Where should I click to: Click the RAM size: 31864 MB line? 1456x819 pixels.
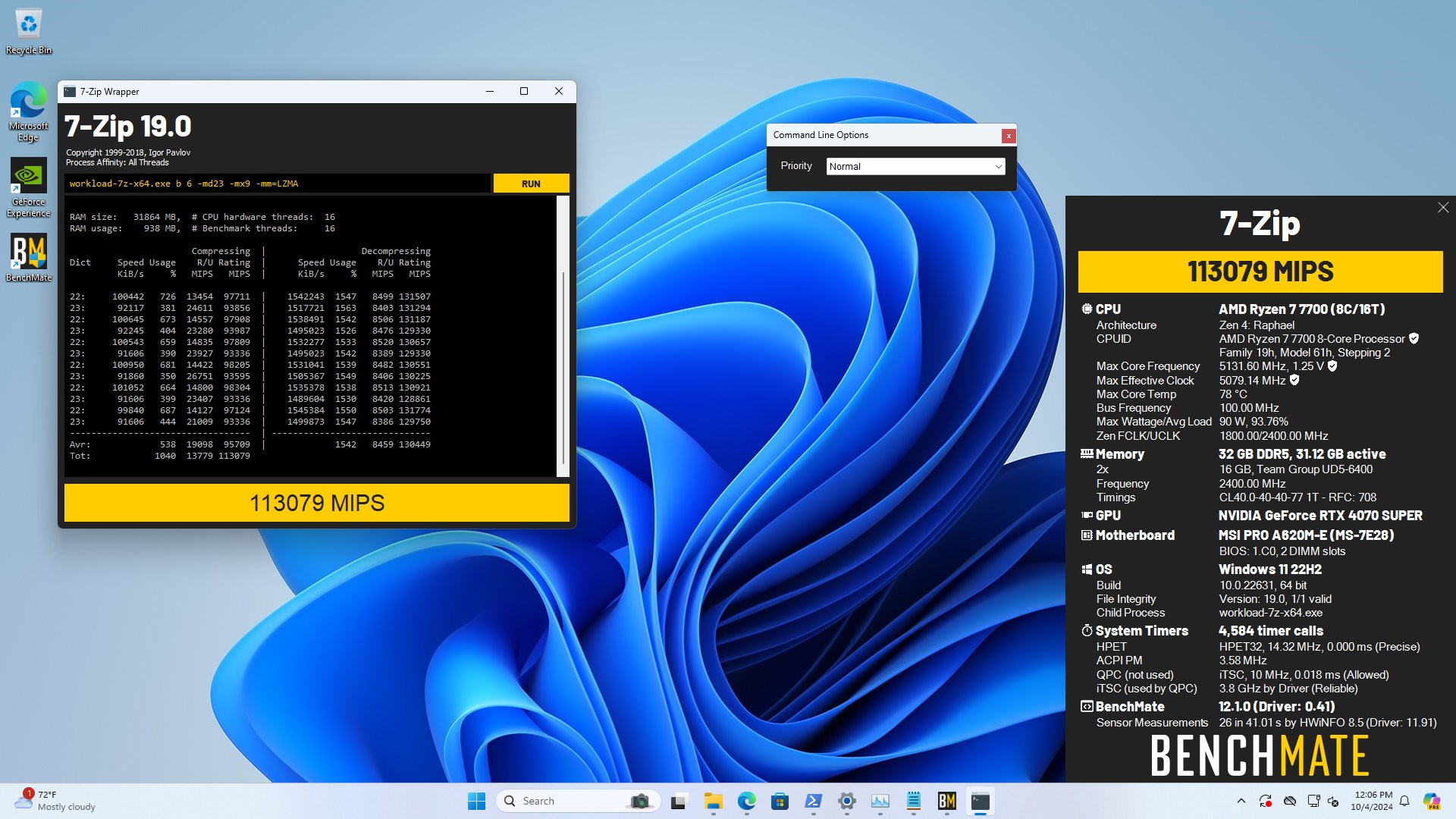(125, 217)
